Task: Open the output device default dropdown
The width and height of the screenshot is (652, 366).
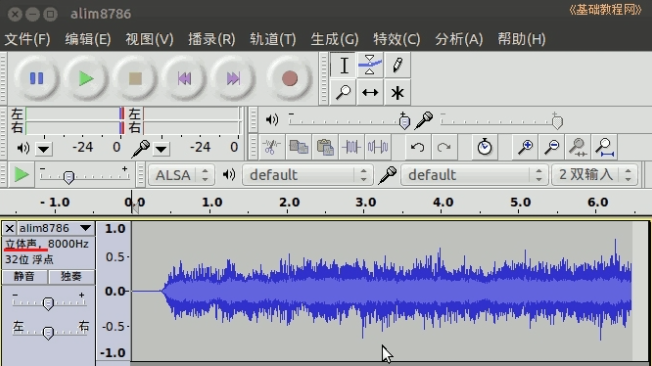Action: click(308, 175)
